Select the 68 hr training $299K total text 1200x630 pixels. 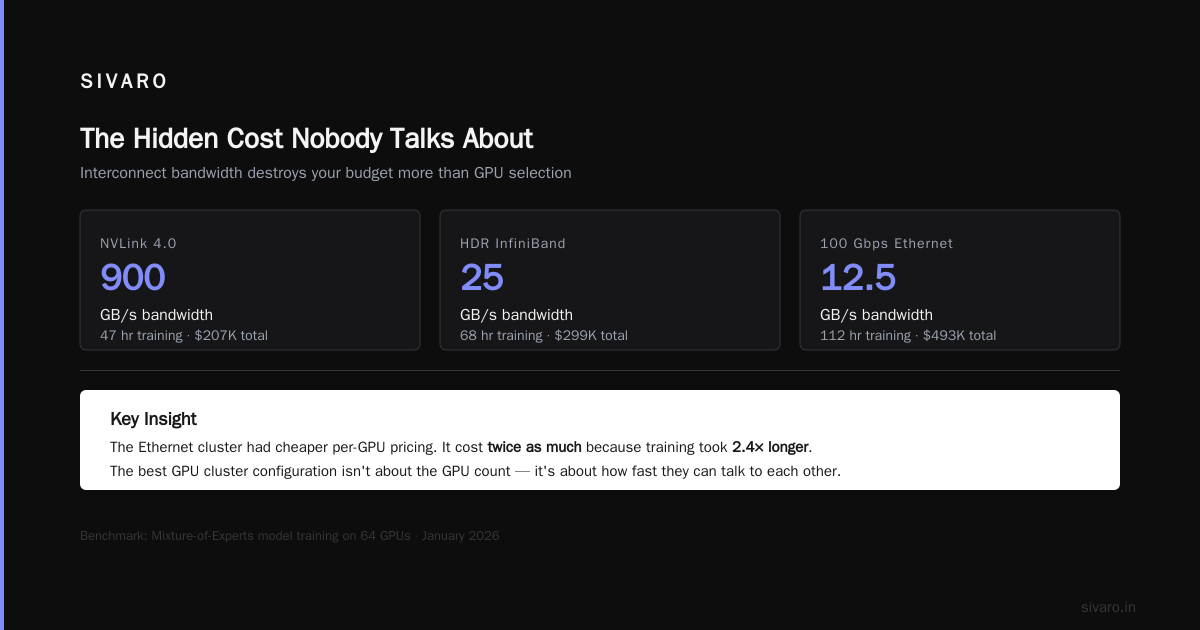click(544, 336)
